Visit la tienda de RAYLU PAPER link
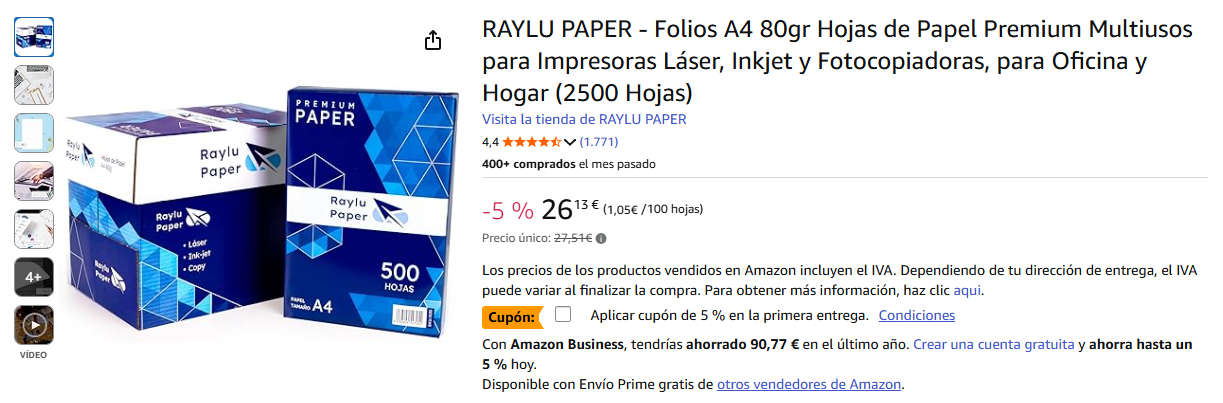This screenshot has height=403, width=1223. click(x=584, y=119)
